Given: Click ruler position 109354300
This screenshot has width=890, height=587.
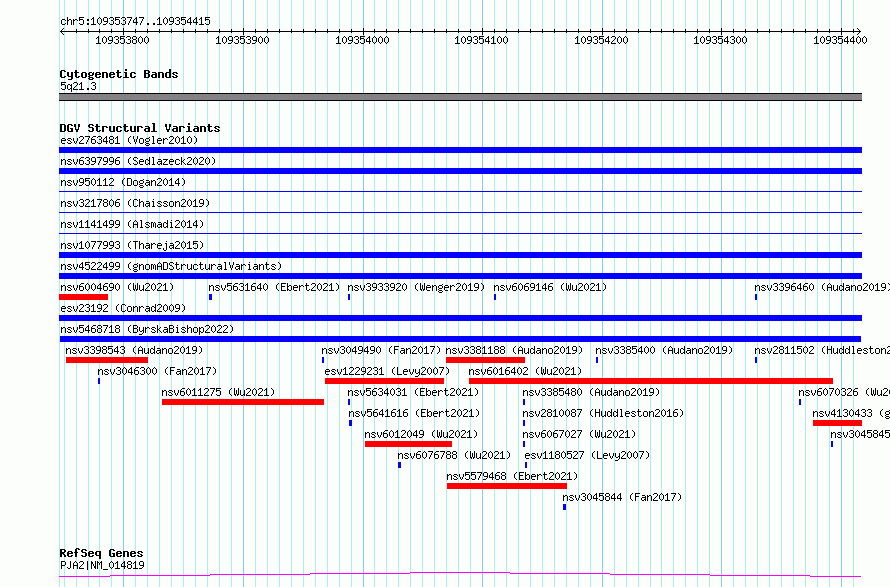Looking at the screenshot, I should pyautogui.click(x=720, y=40).
